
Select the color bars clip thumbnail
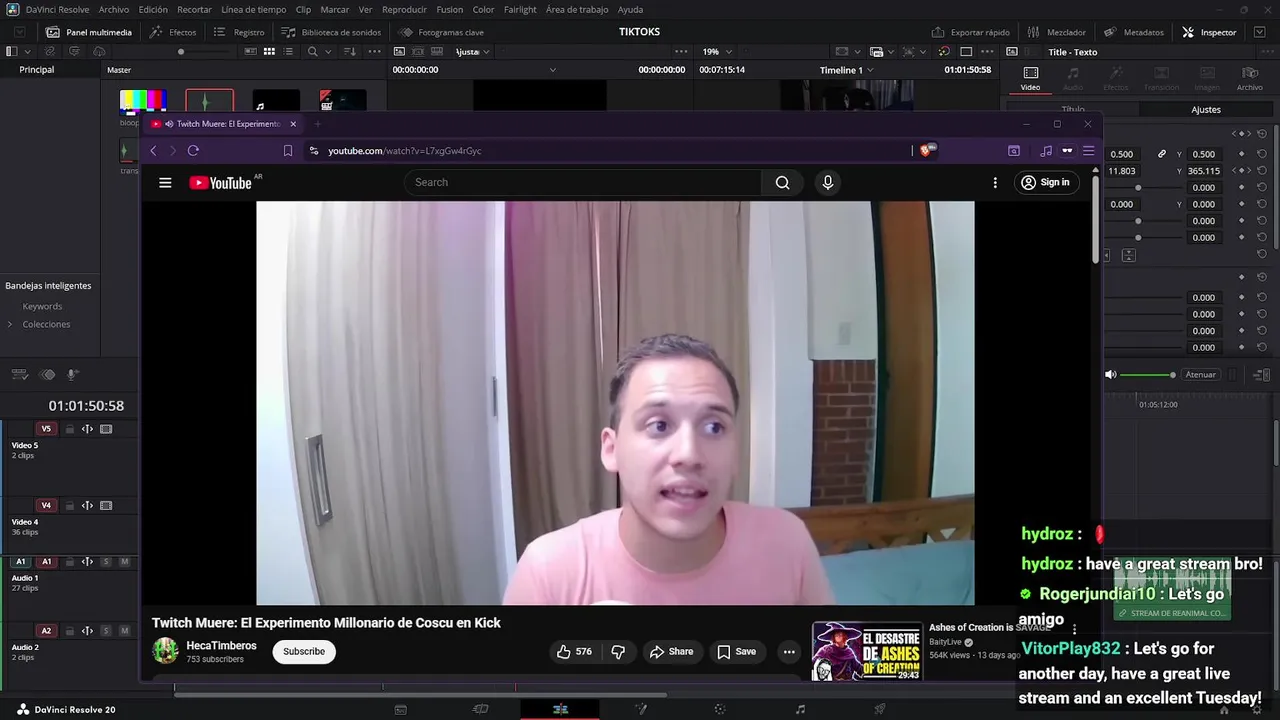point(142,101)
